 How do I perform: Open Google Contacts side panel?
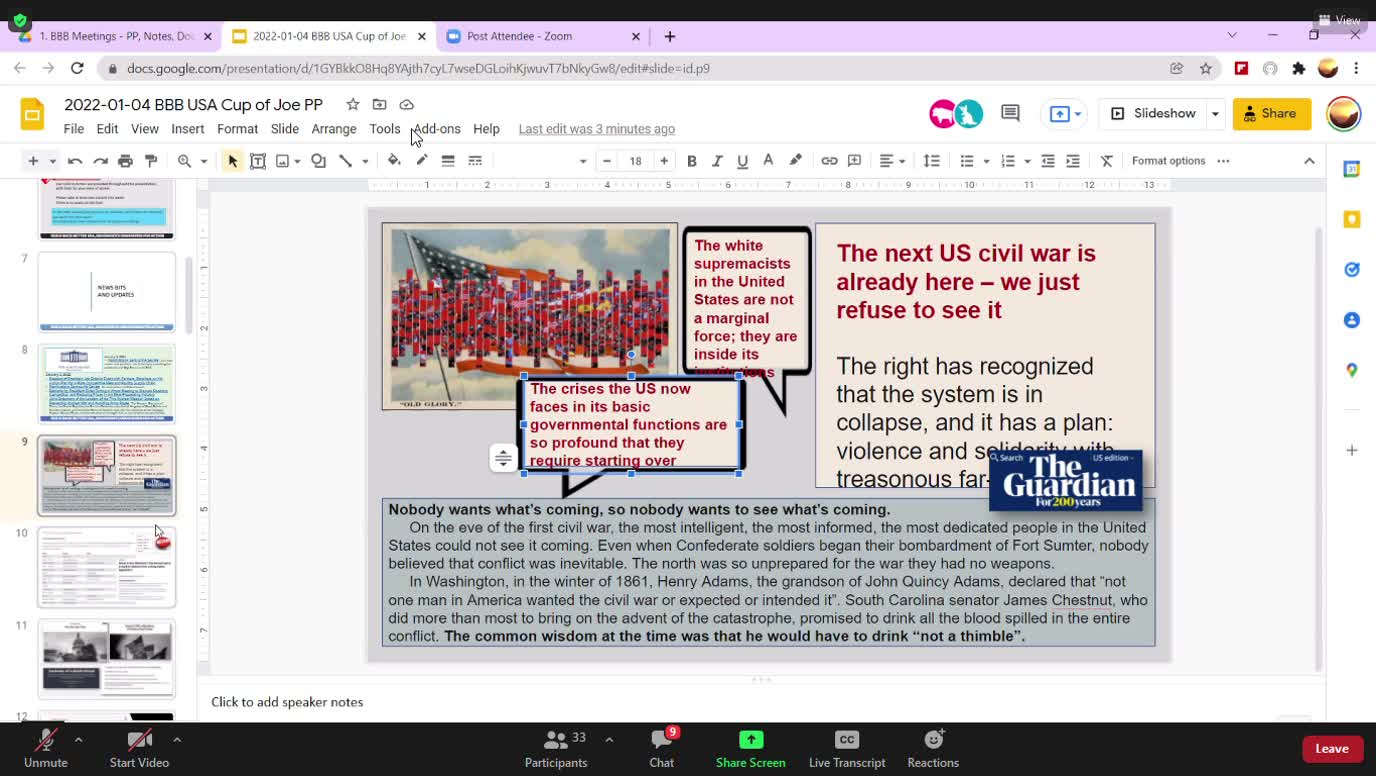tap(1352, 320)
